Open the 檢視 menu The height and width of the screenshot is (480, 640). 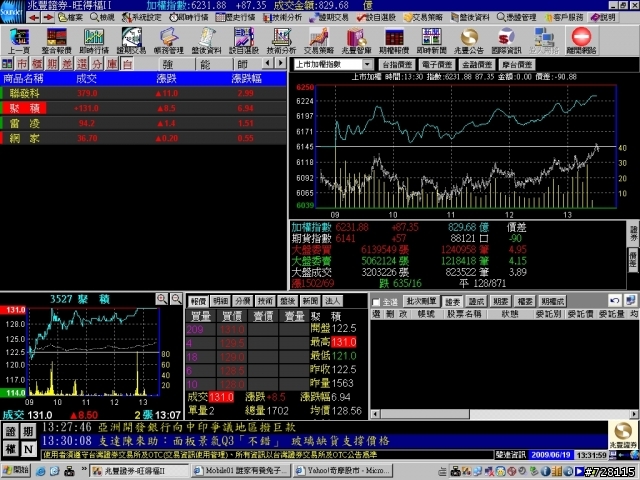pyautogui.click(x=103, y=18)
